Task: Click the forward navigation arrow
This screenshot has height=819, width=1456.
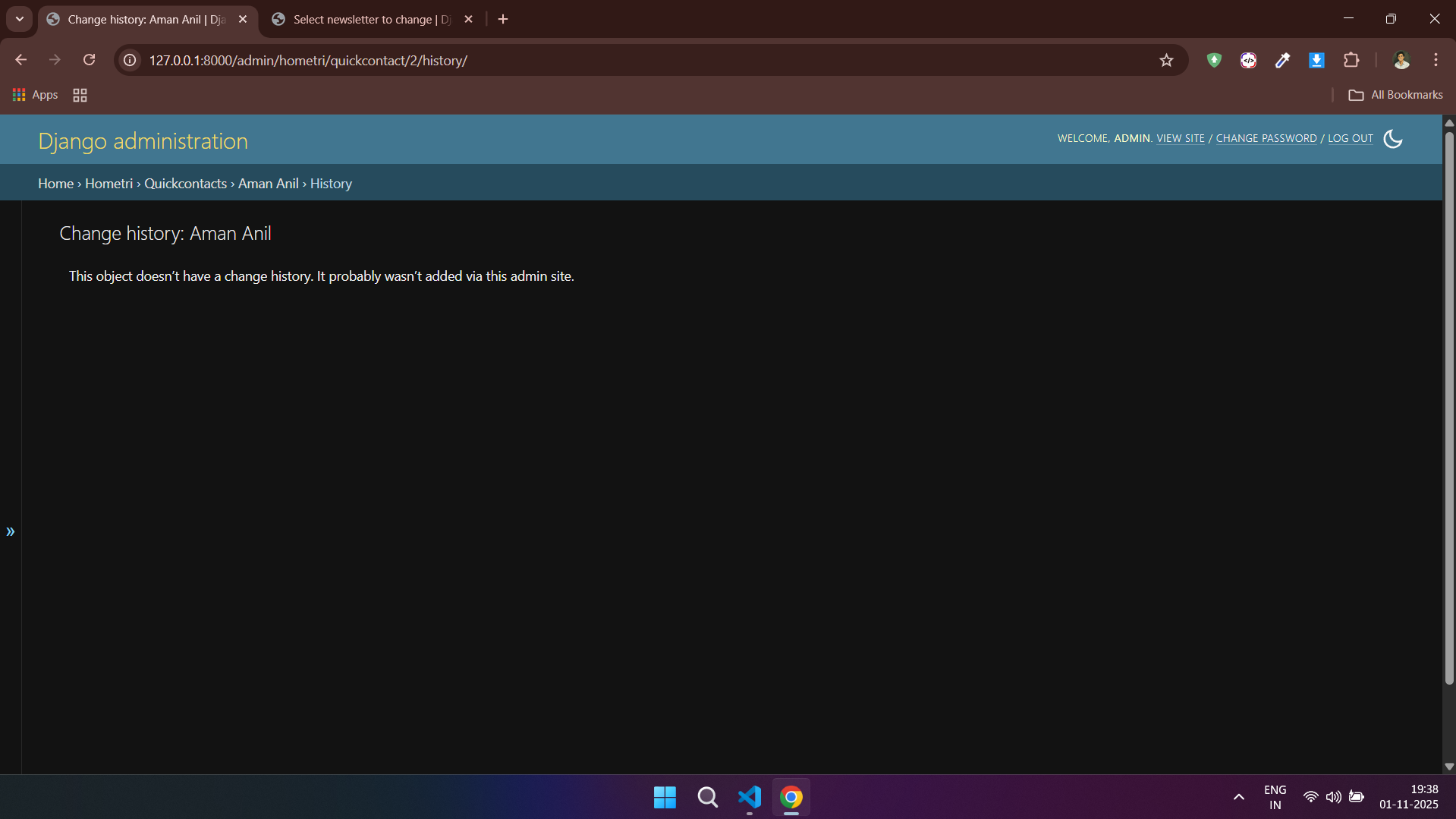Action: tap(55, 60)
